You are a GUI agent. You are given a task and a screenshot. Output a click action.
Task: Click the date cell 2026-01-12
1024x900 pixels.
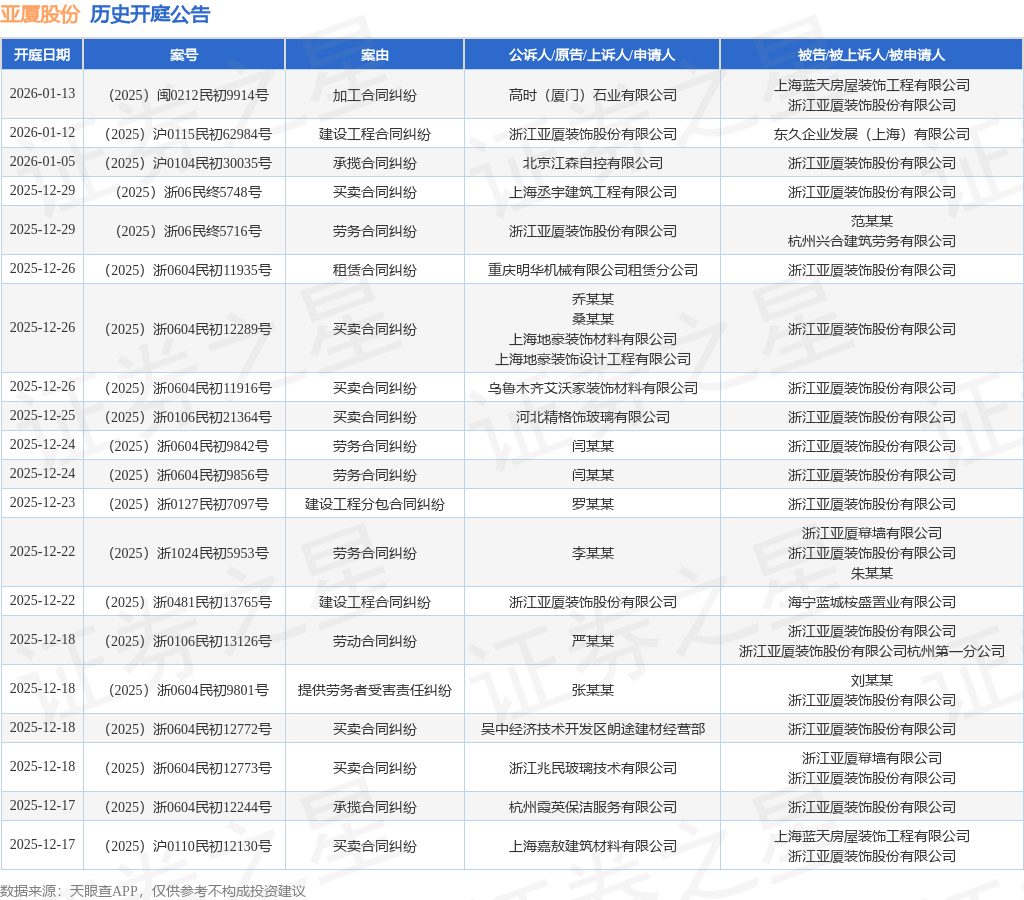point(42,133)
